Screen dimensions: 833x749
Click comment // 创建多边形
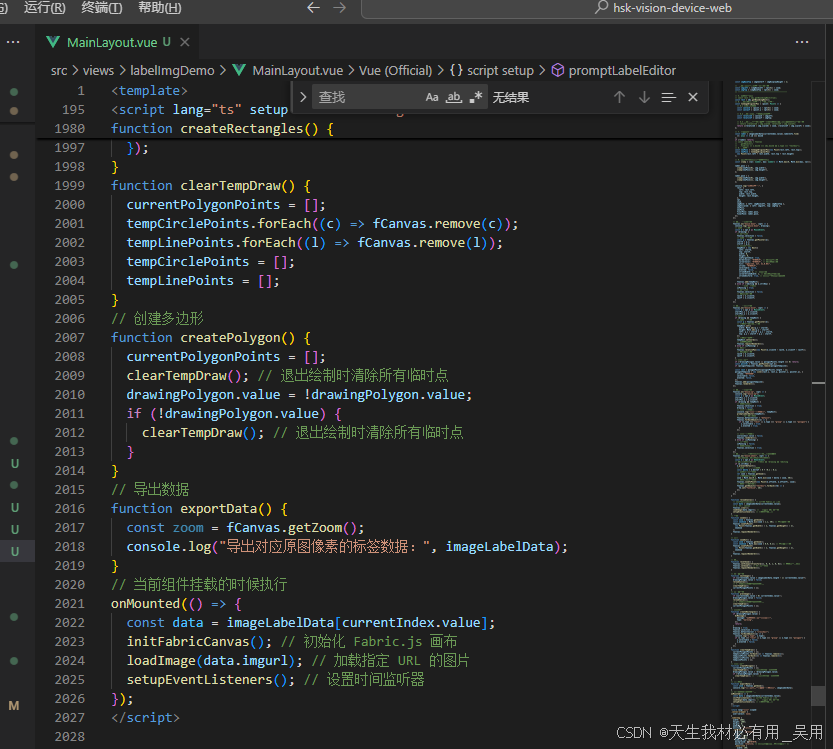(x=157, y=319)
